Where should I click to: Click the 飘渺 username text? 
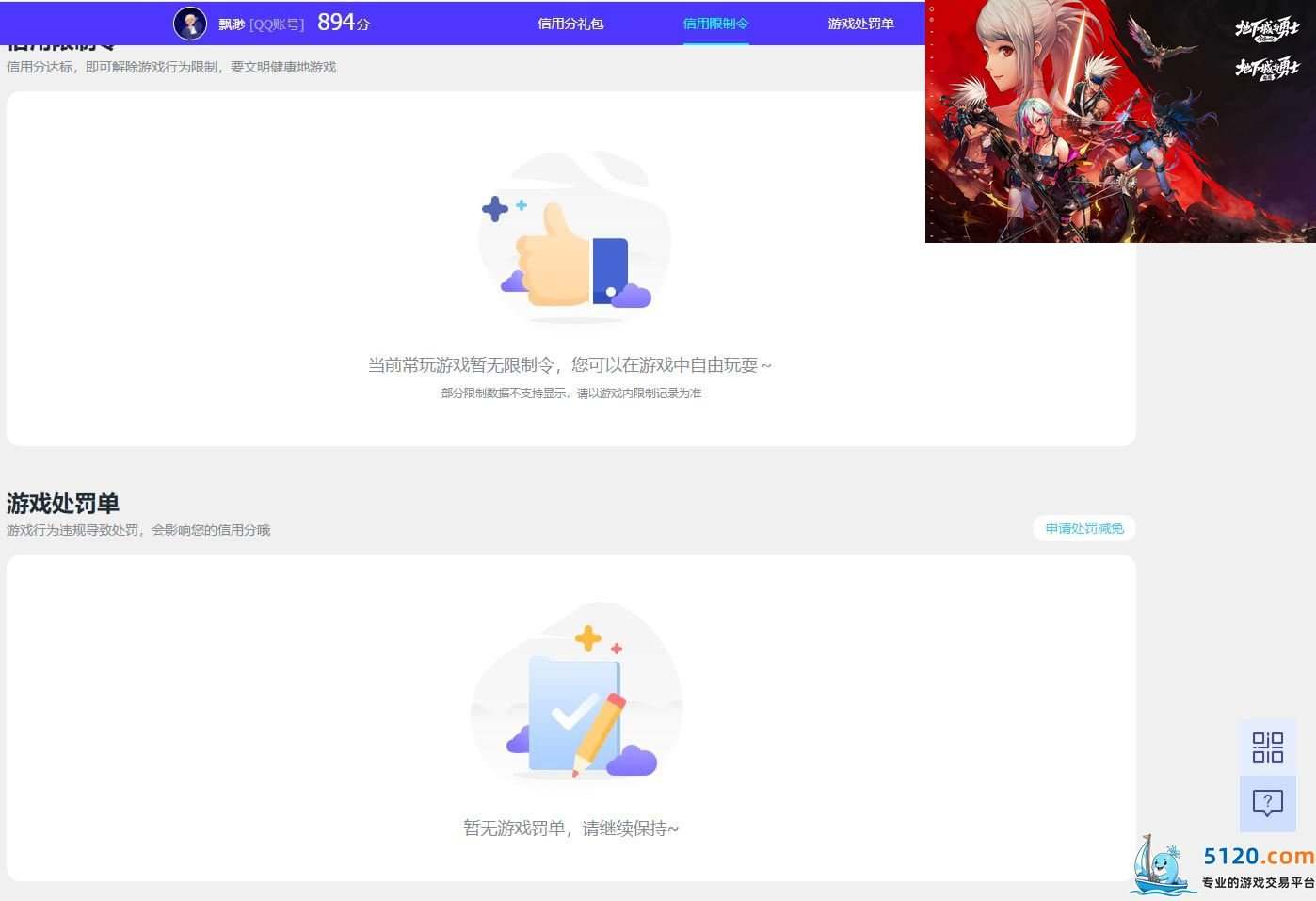click(x=232, y=24)
